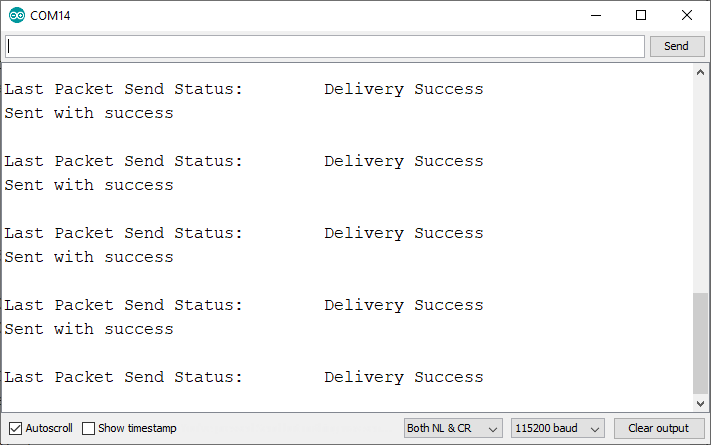Screen dimensions: 711x445
Task: Maximize the COM14 serial monitor window
Action: coord(641,15)
